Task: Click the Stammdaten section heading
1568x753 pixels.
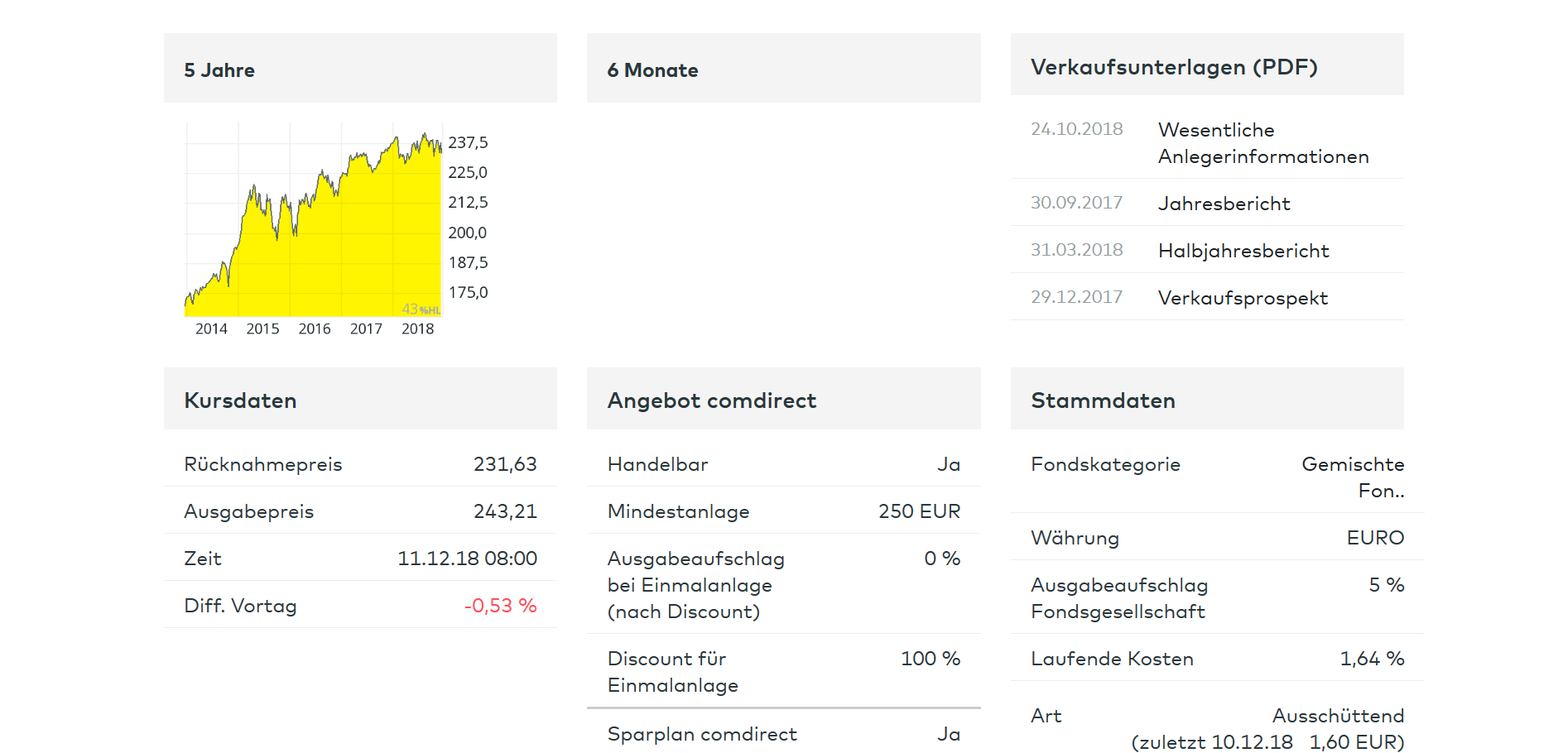Action: [1103, 400]
